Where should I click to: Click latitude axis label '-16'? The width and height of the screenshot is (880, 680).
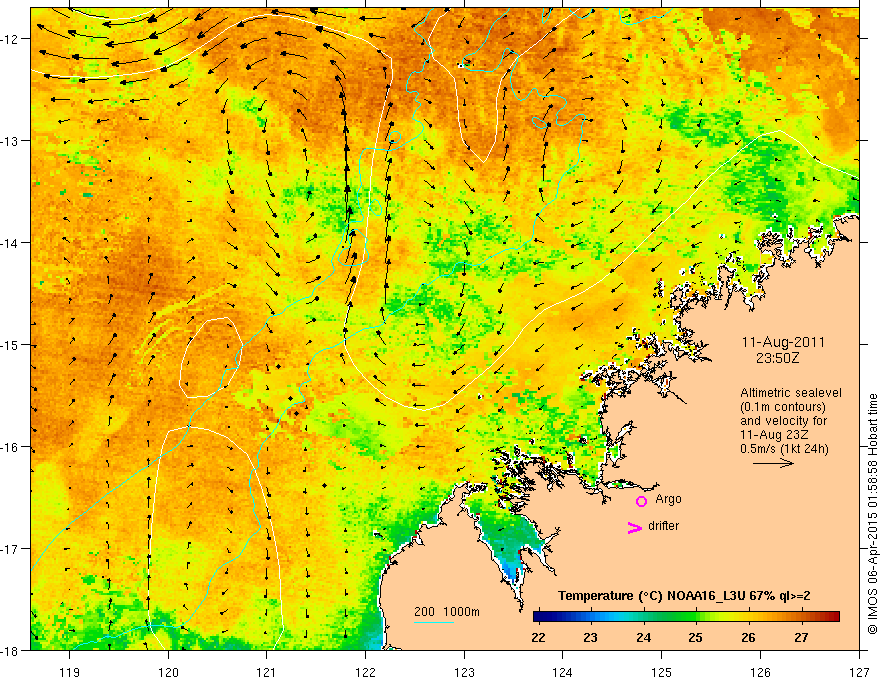(x=10, y=447)
